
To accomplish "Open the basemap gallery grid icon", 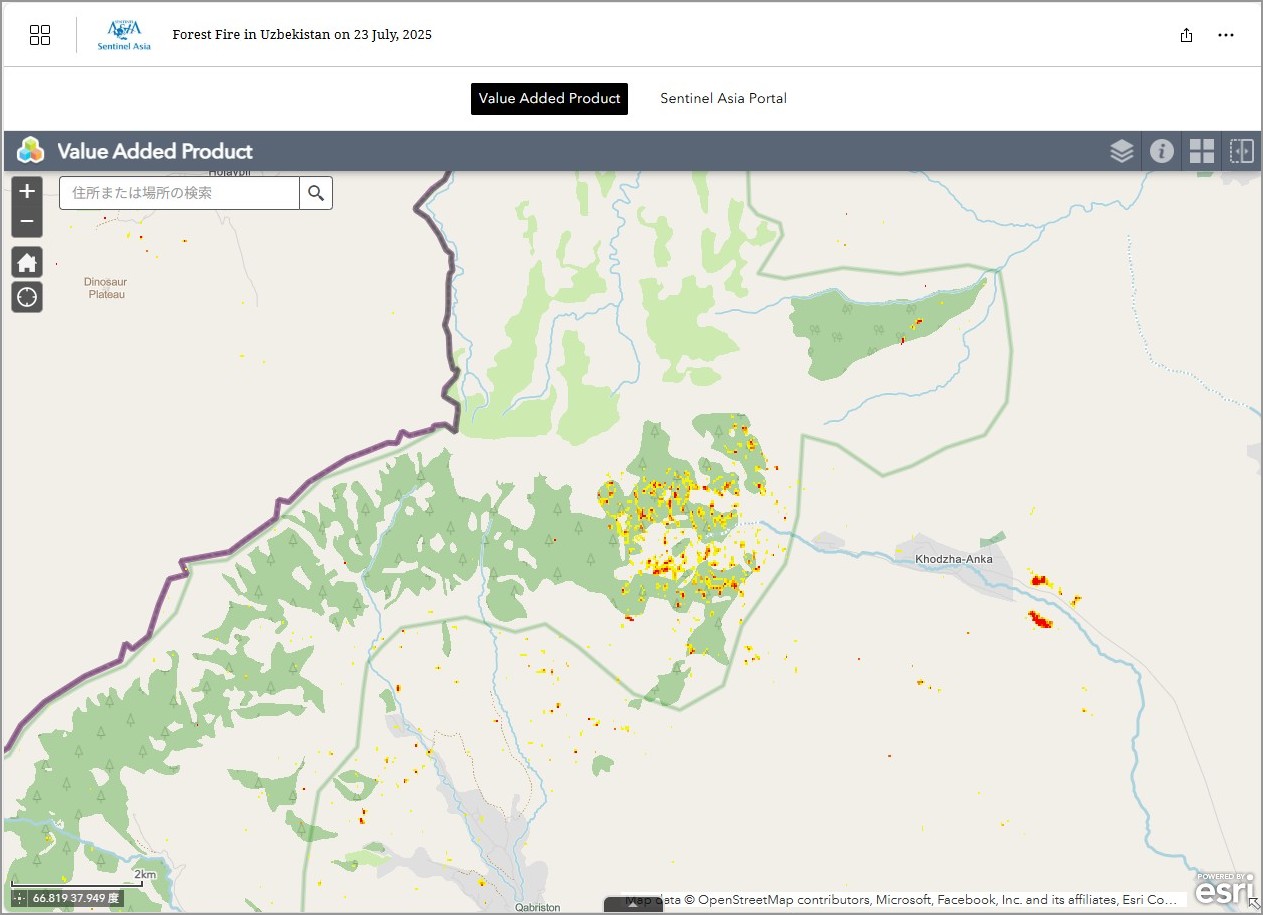I will coord(1201,151).
